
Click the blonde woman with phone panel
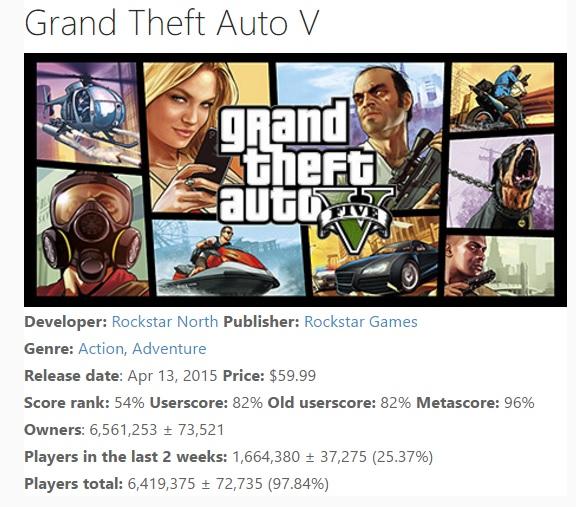pos(191,136)
